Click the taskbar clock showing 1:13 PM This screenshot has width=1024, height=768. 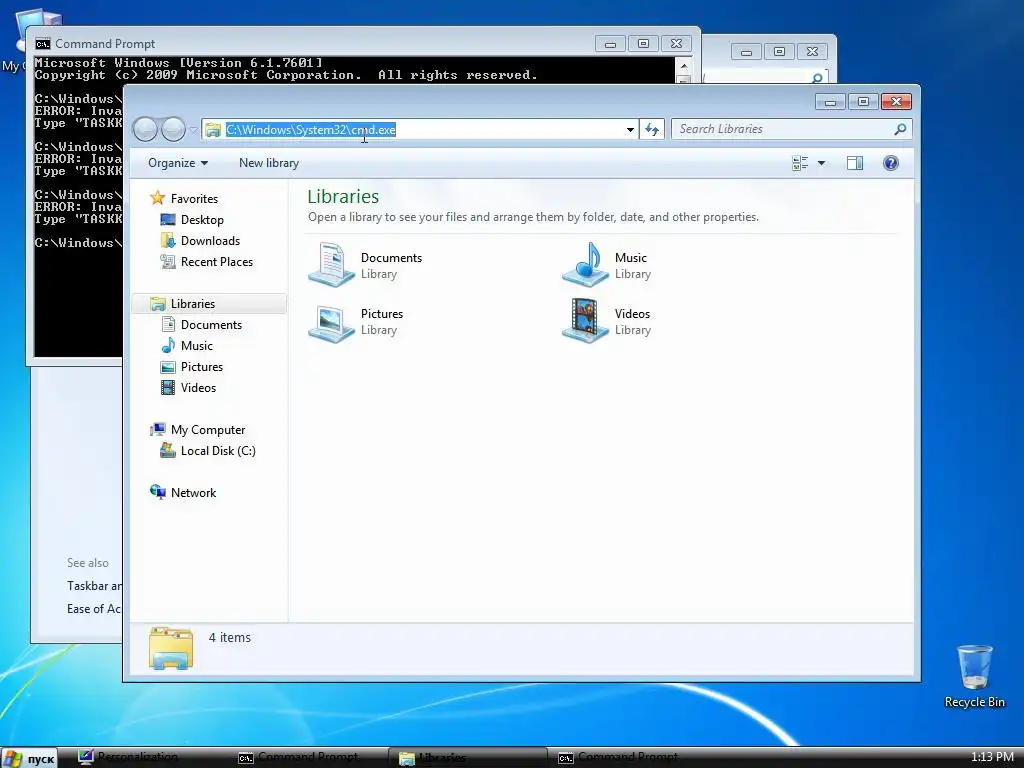tap(991, 758)
